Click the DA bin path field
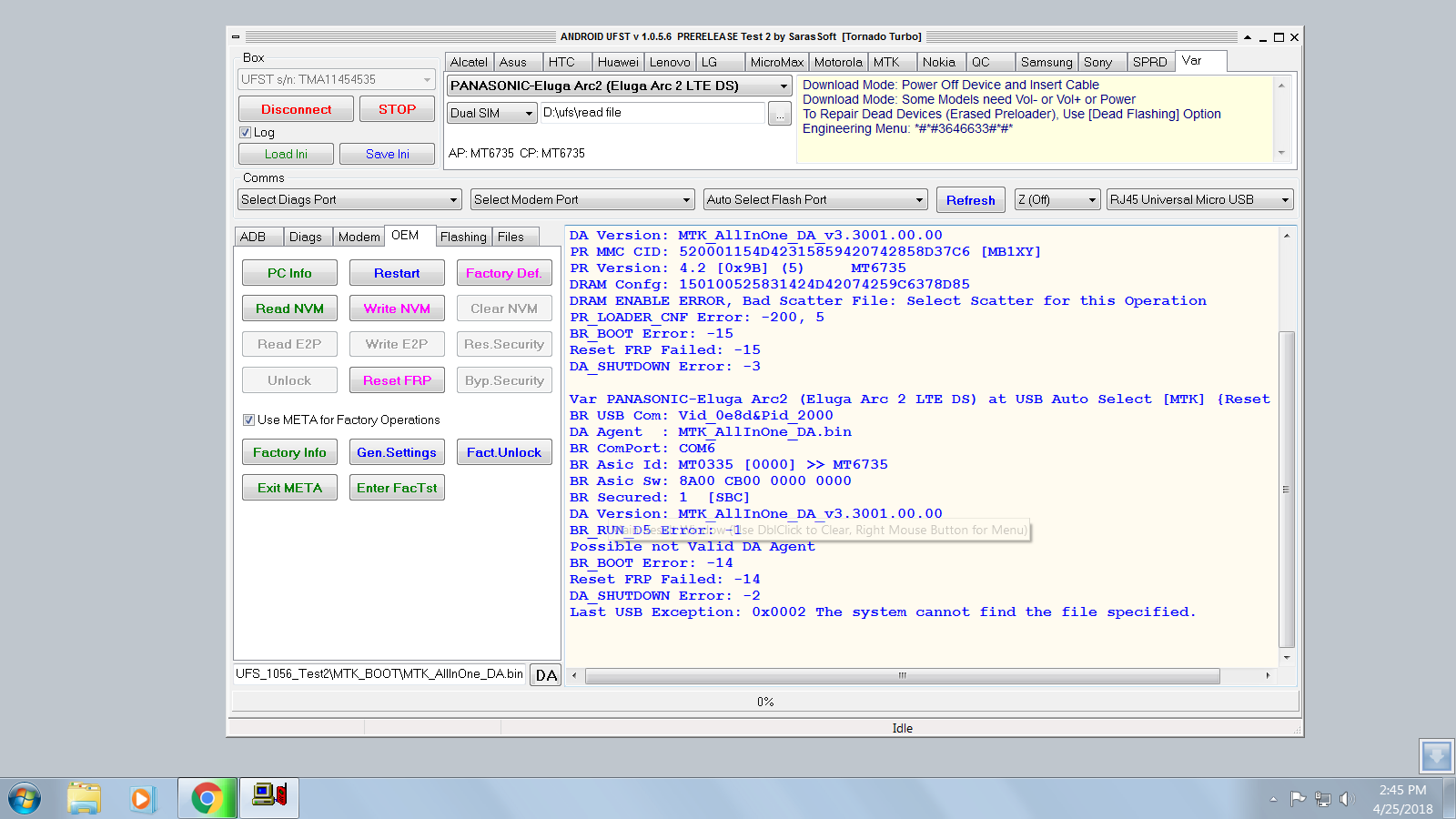The image size is (1456, 819). tap(379, 674)
